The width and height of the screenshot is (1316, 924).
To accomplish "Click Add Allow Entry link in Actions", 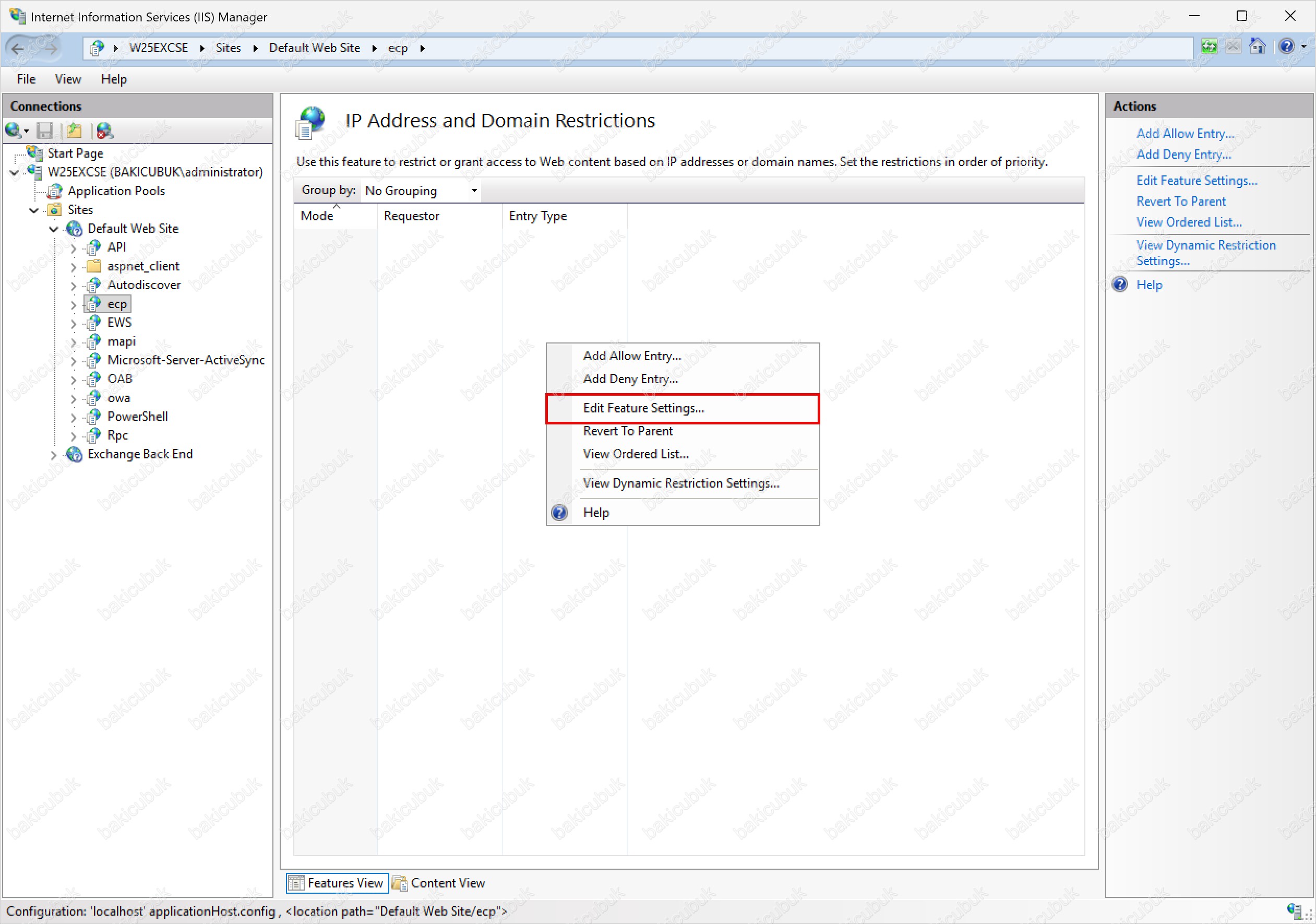I will (1185, 133).
